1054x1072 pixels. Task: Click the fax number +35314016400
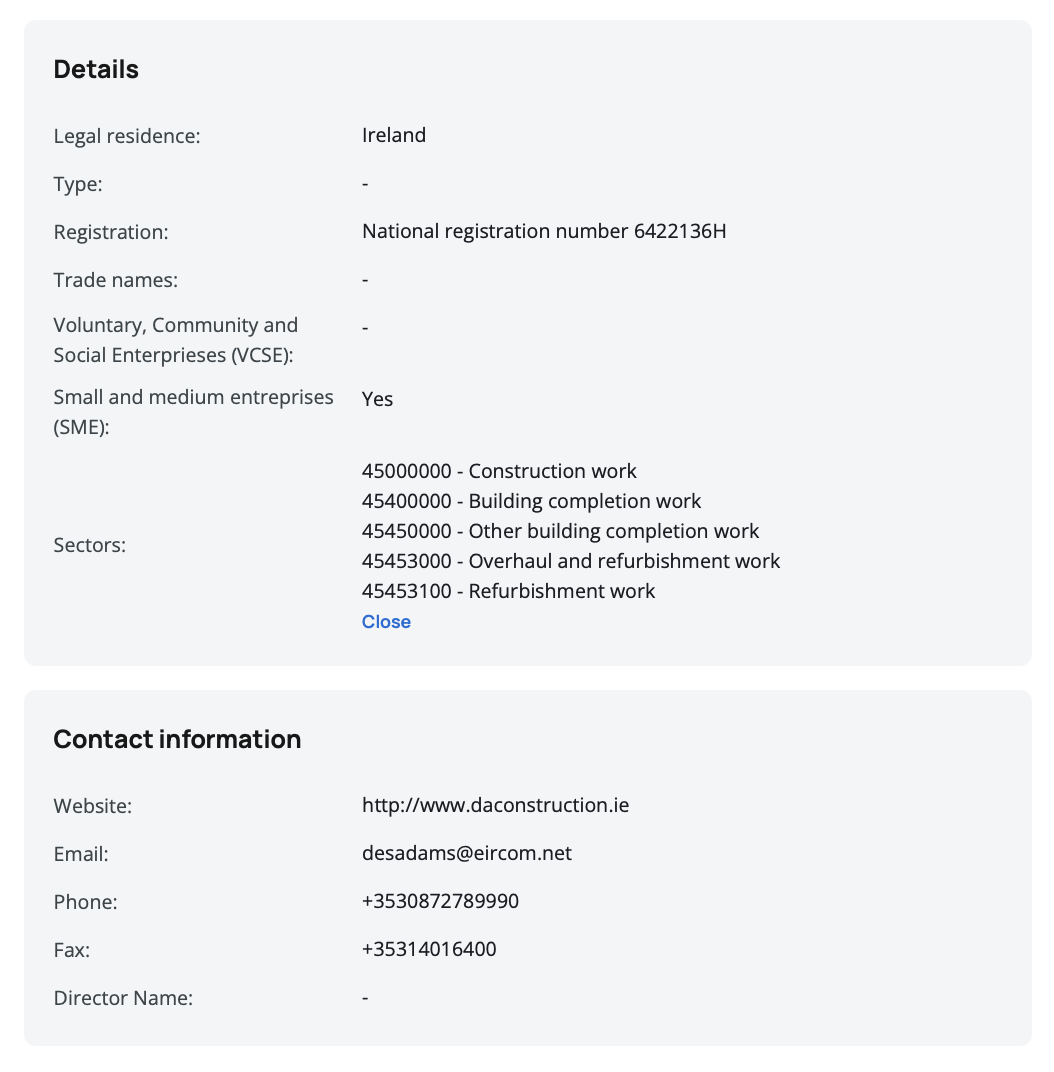tap(429, 949)
